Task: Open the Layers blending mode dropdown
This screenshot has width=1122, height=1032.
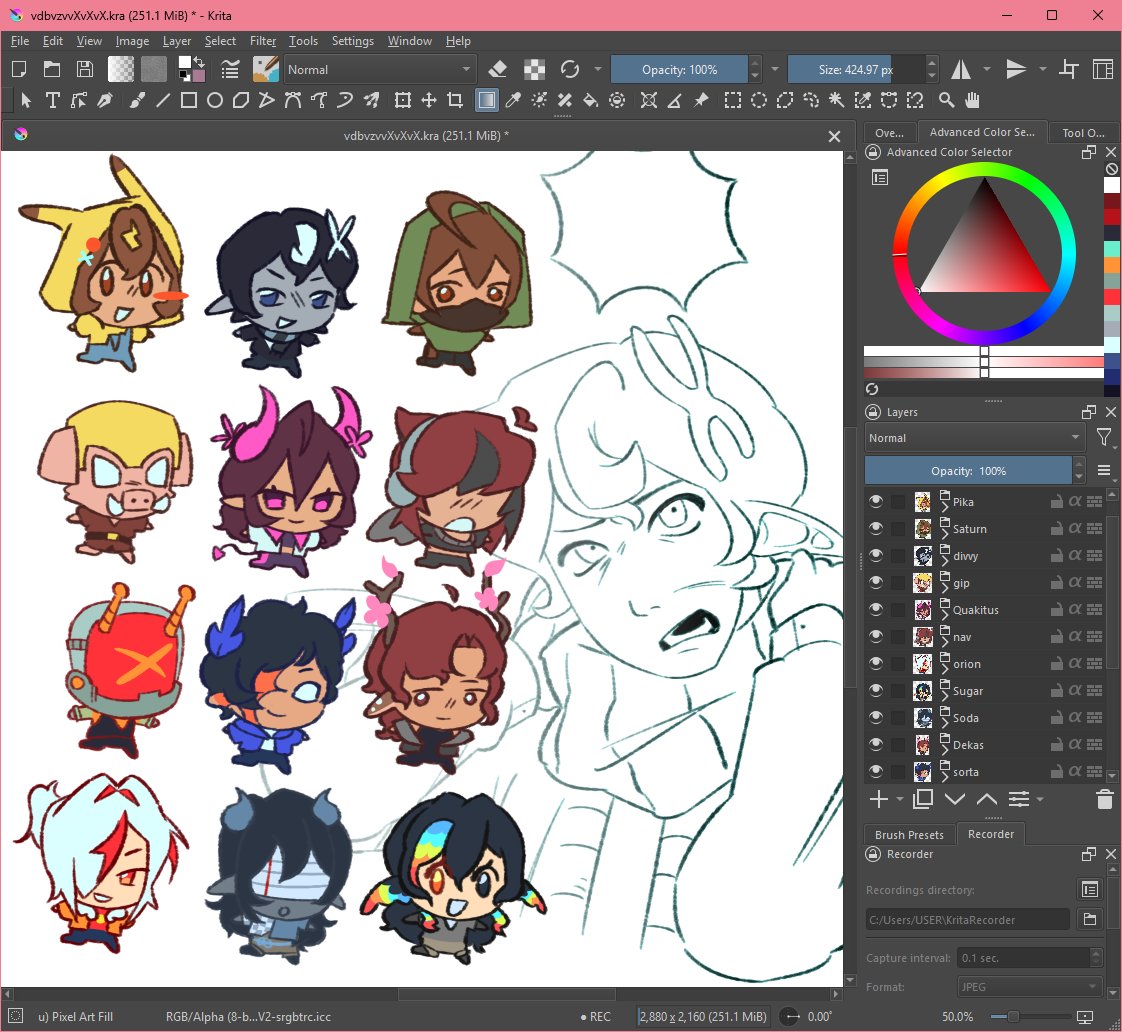Action: point(975,438)
